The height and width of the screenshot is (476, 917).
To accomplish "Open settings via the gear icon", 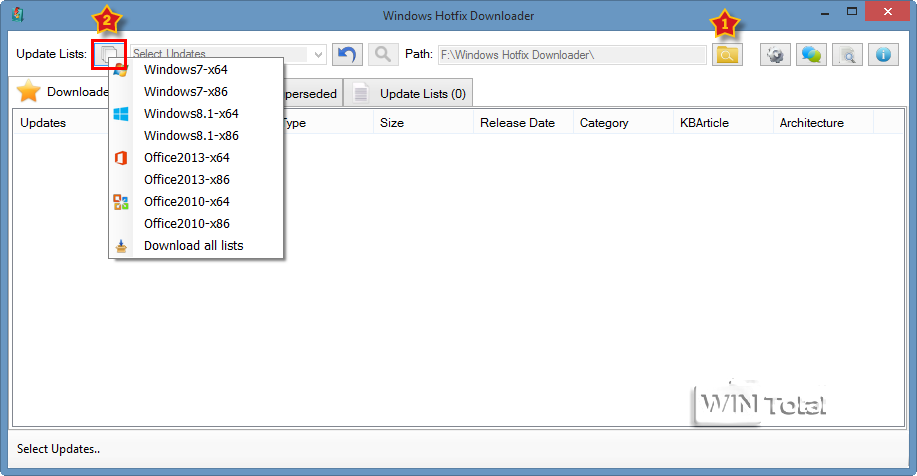I will 775,55.
